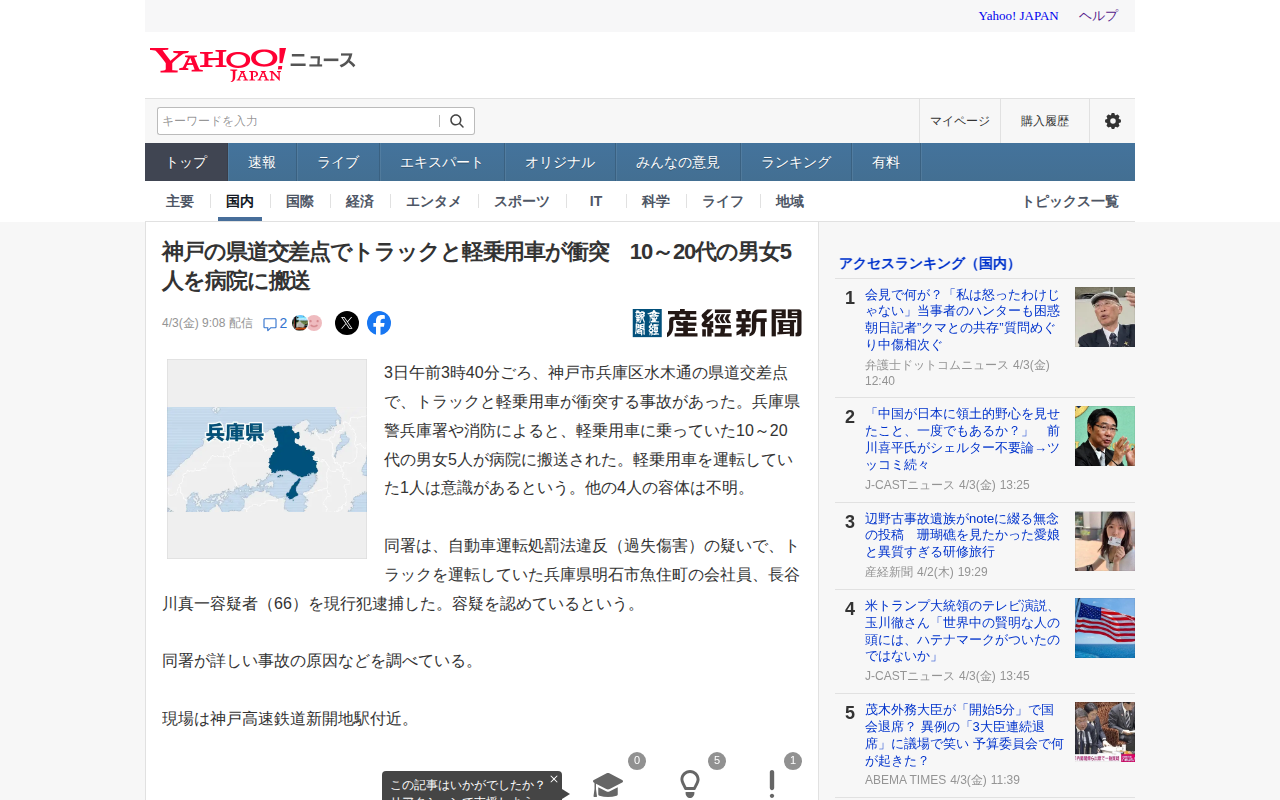This screenshot has height=800, width=1280.
Task: Focus the keyword search input field
Action: pos(298,121)
